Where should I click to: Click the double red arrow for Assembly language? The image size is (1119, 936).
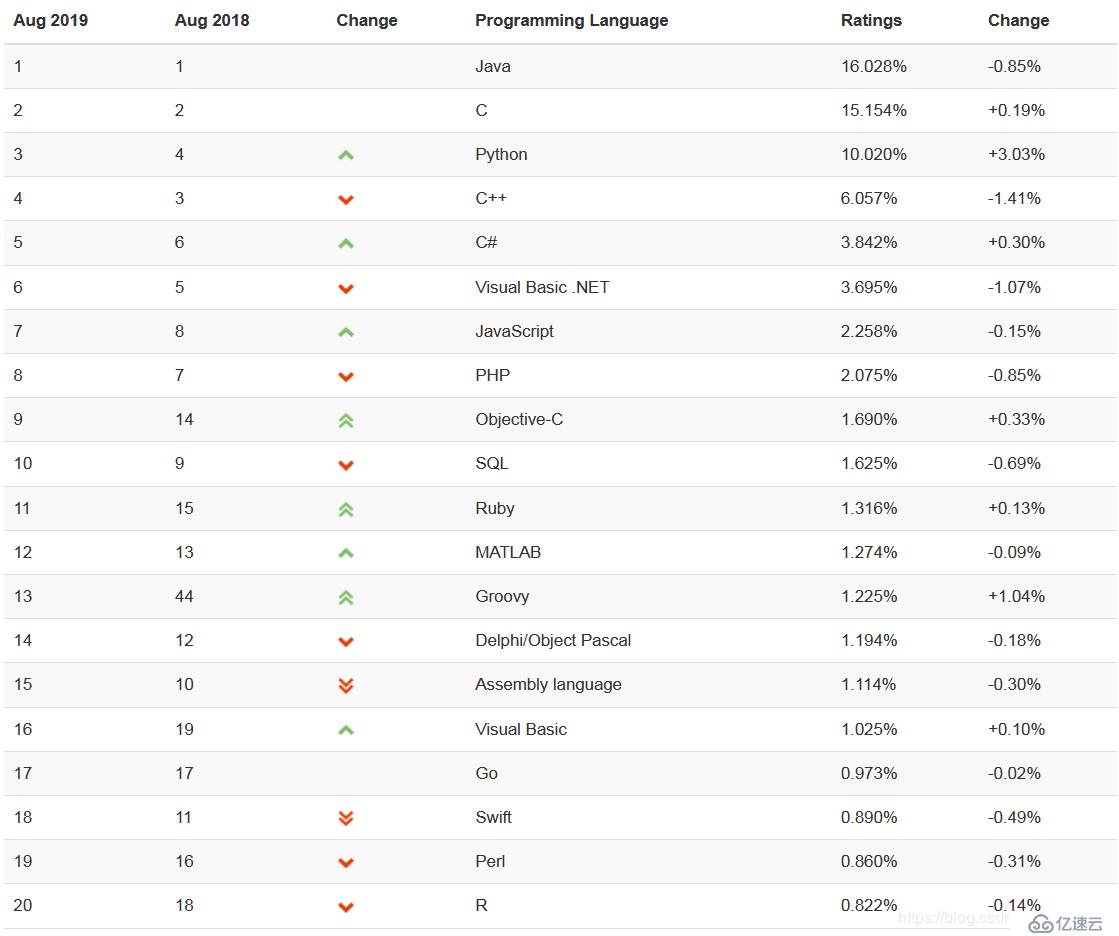coord(346,686)
